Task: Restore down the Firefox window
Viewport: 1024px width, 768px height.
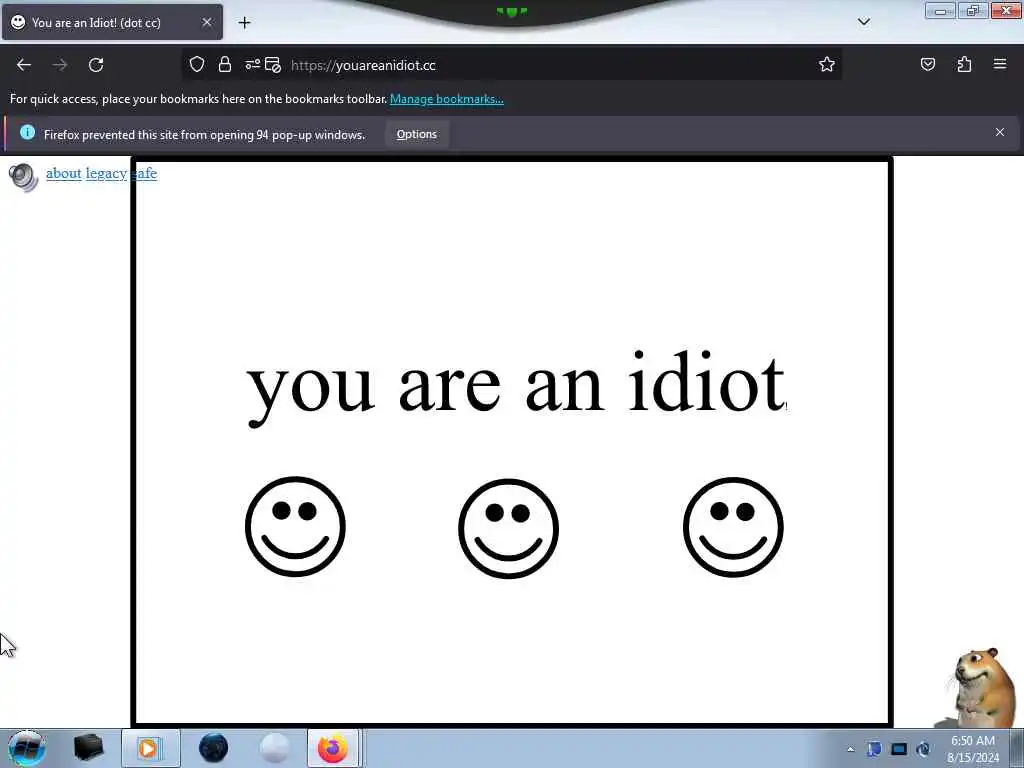Action: pos(973,10)
